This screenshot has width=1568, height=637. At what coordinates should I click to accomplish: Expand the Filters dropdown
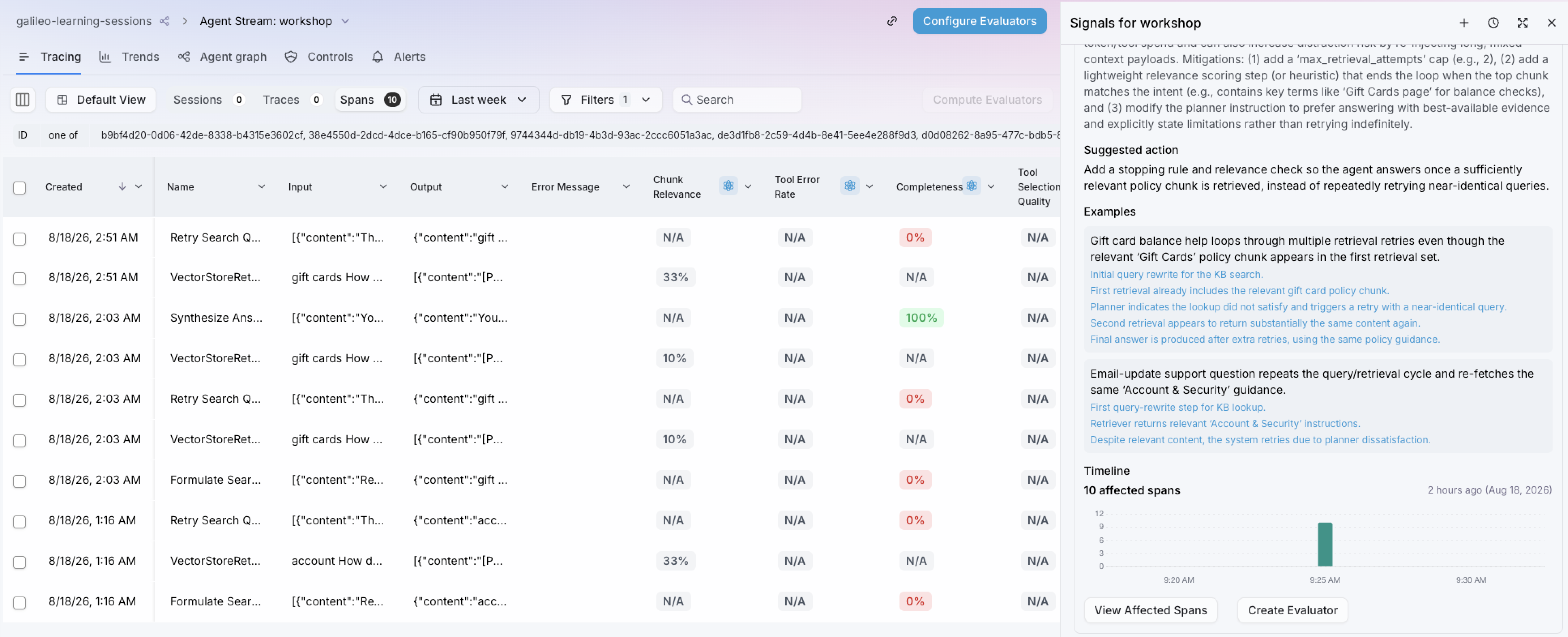tap(646, 99)
